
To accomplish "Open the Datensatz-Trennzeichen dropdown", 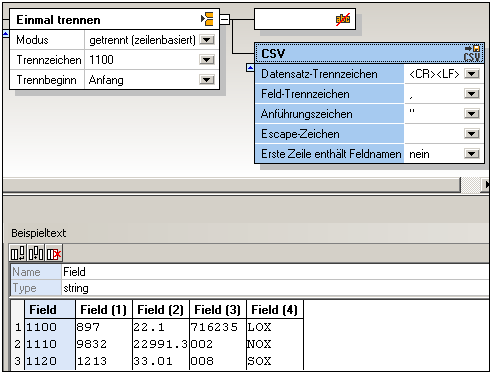I will pos(472,74).
